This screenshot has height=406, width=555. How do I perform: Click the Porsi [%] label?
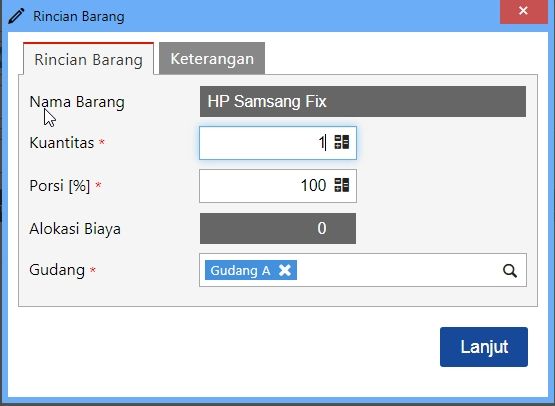(x=60, y=186)
